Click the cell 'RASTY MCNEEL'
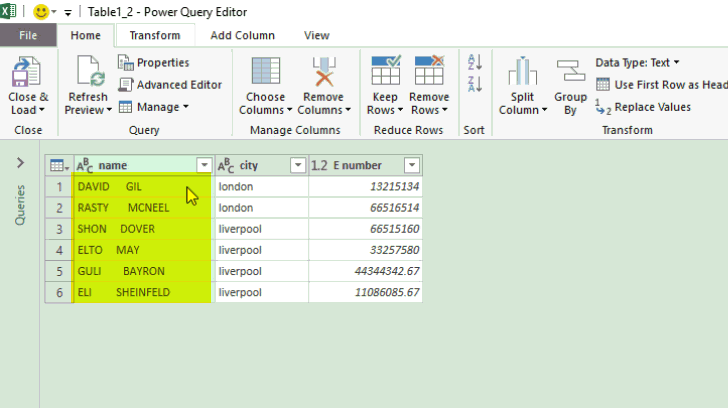Viewport: 728px width, 408px height. click(144, 207)
